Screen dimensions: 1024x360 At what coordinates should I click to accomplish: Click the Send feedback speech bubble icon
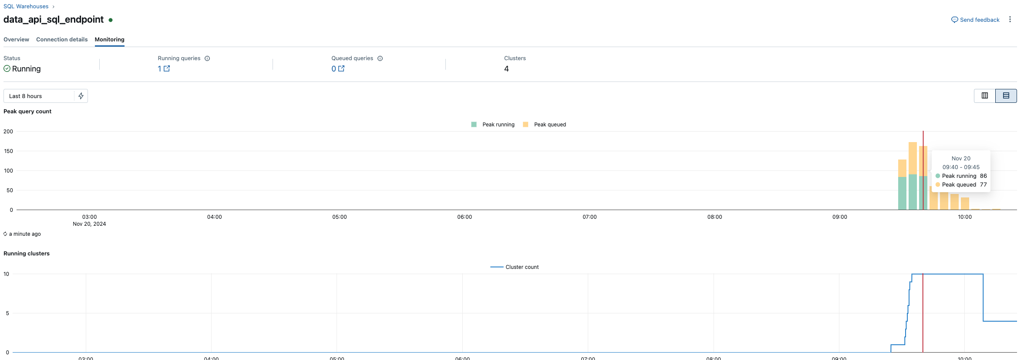954,20
